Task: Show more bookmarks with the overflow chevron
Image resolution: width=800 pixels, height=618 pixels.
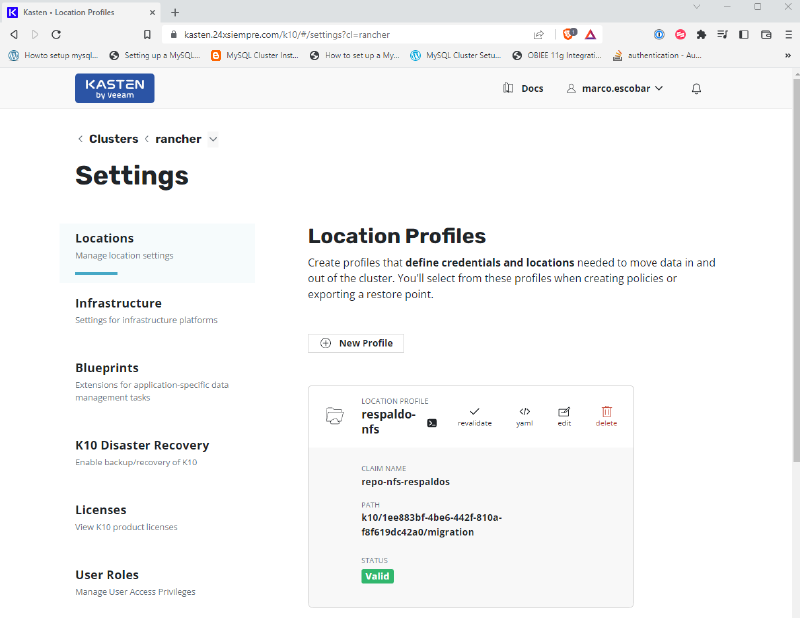Action: (x=788, y=55)
